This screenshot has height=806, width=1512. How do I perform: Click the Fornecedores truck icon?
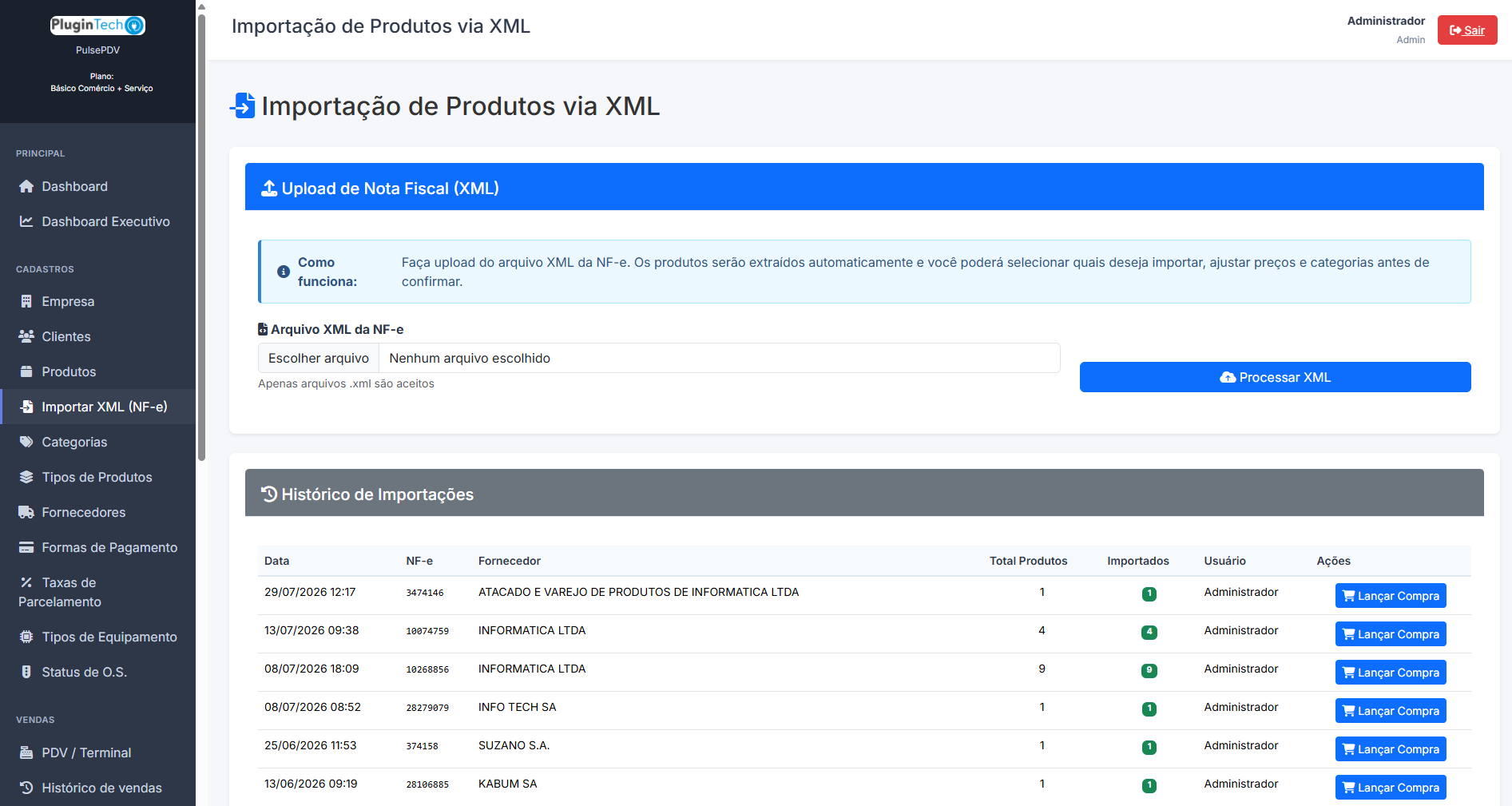(26, 512)
